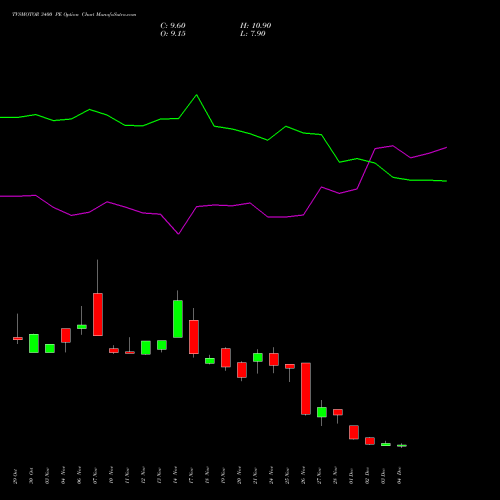Click the green candle above 13 Nov
The height and width of the screenshot is (500, 500).
point(162,345)
